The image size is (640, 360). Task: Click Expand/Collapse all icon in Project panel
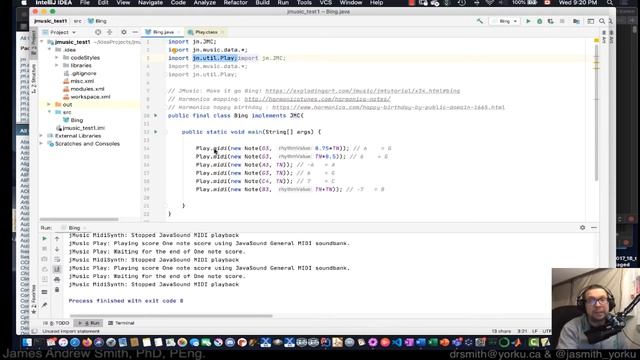(x=109, y=32)
